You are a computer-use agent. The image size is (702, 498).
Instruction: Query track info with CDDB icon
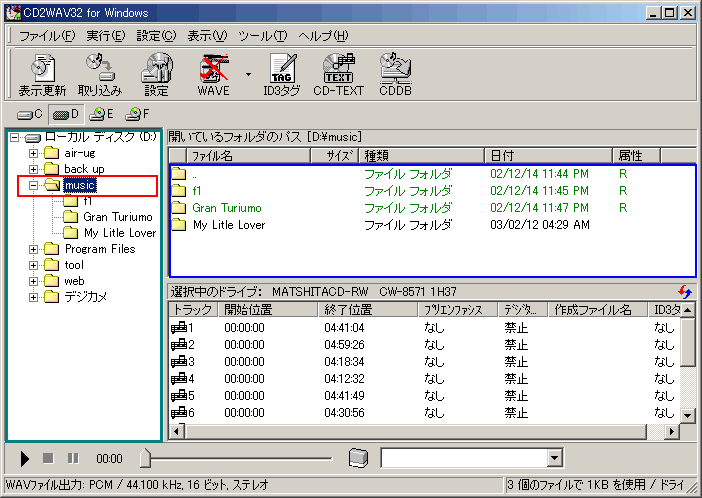(395, 74)
